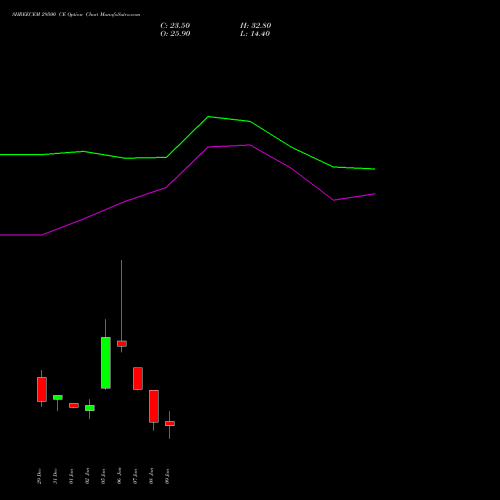500x500 pixels.
Task: Select the small green candle above 31 Dec
Action: pyautogui.click(x=58, y=397)
